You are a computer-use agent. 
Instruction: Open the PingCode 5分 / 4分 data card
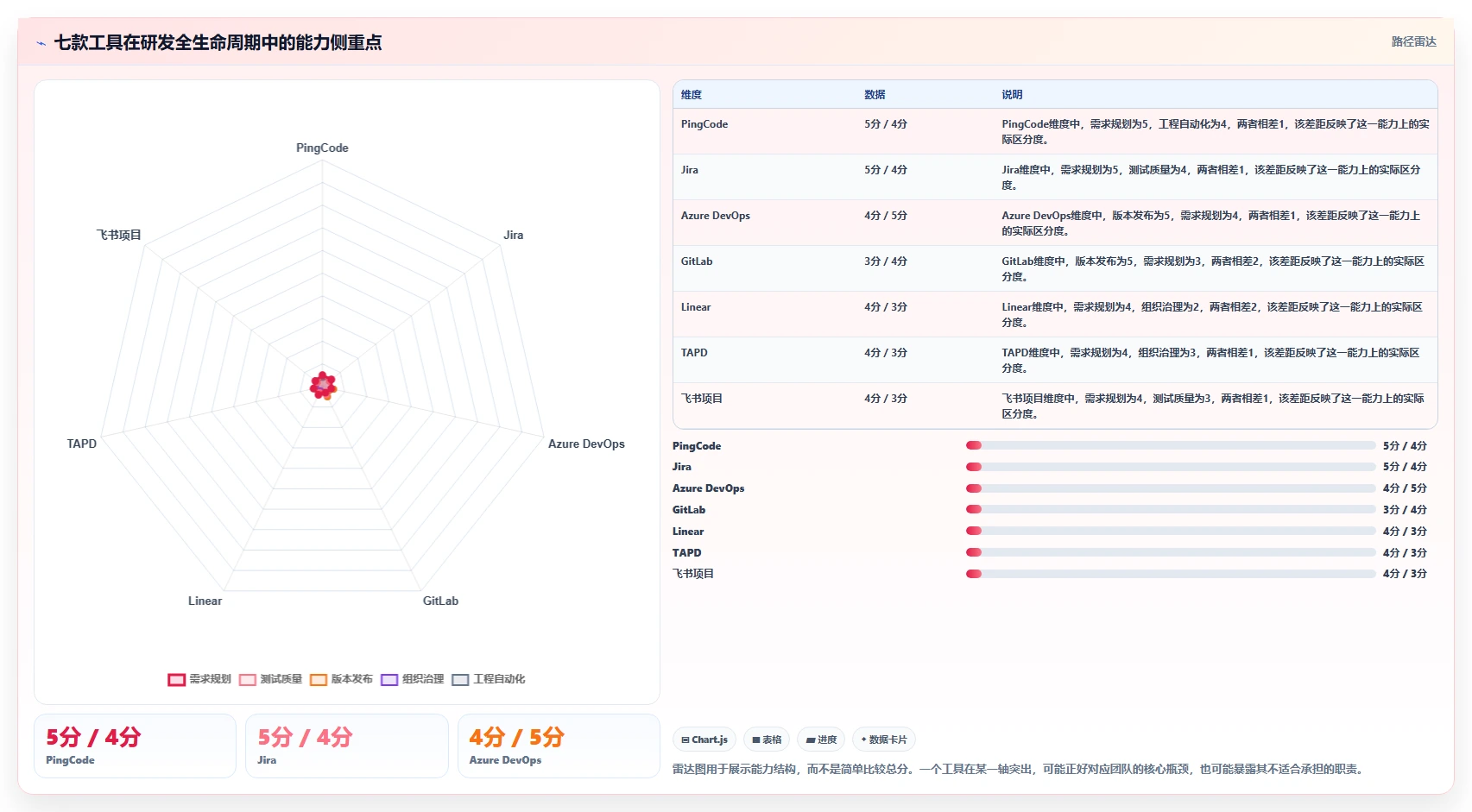coord(135,746)
